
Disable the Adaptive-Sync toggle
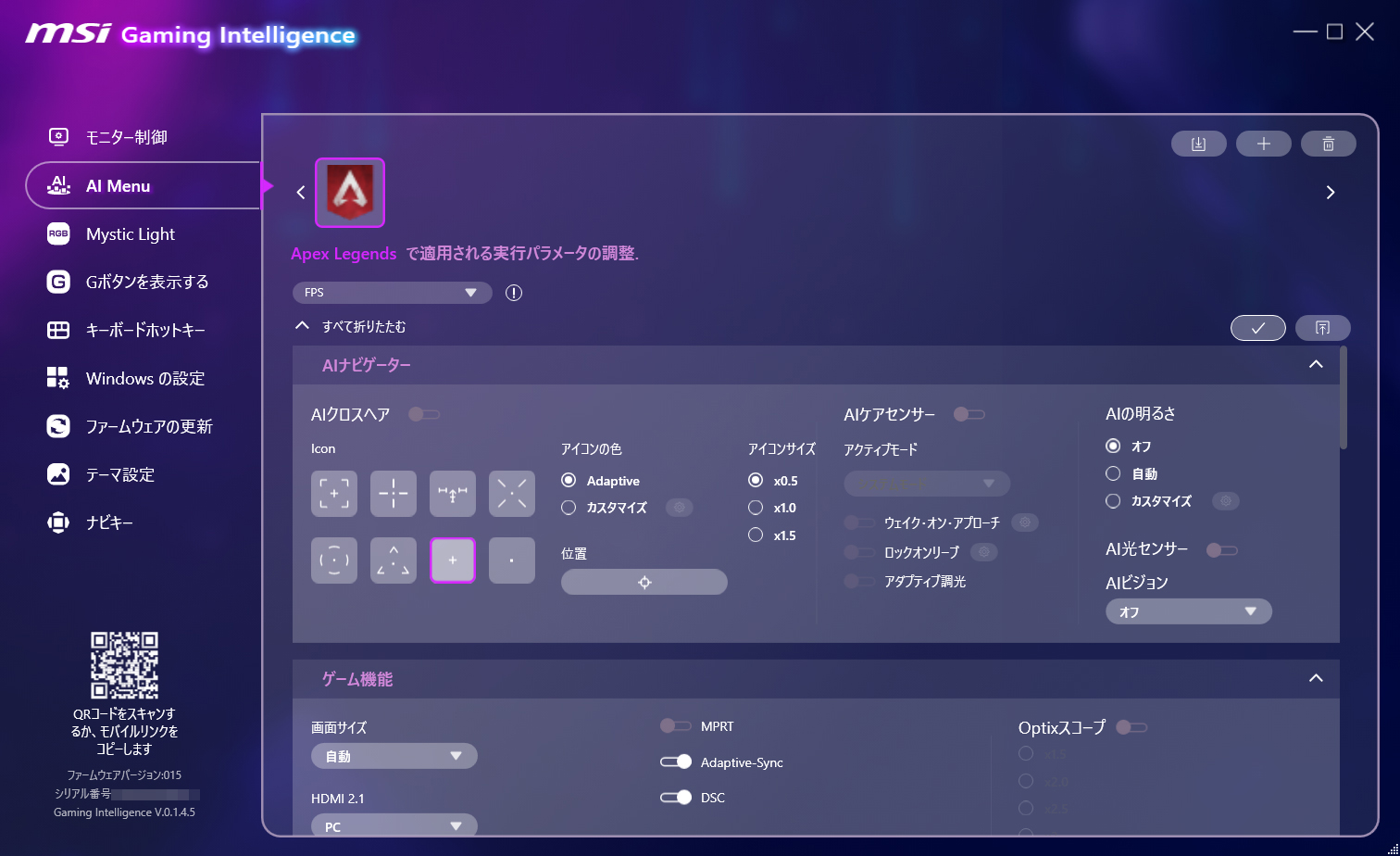click(x=677, y=762)
